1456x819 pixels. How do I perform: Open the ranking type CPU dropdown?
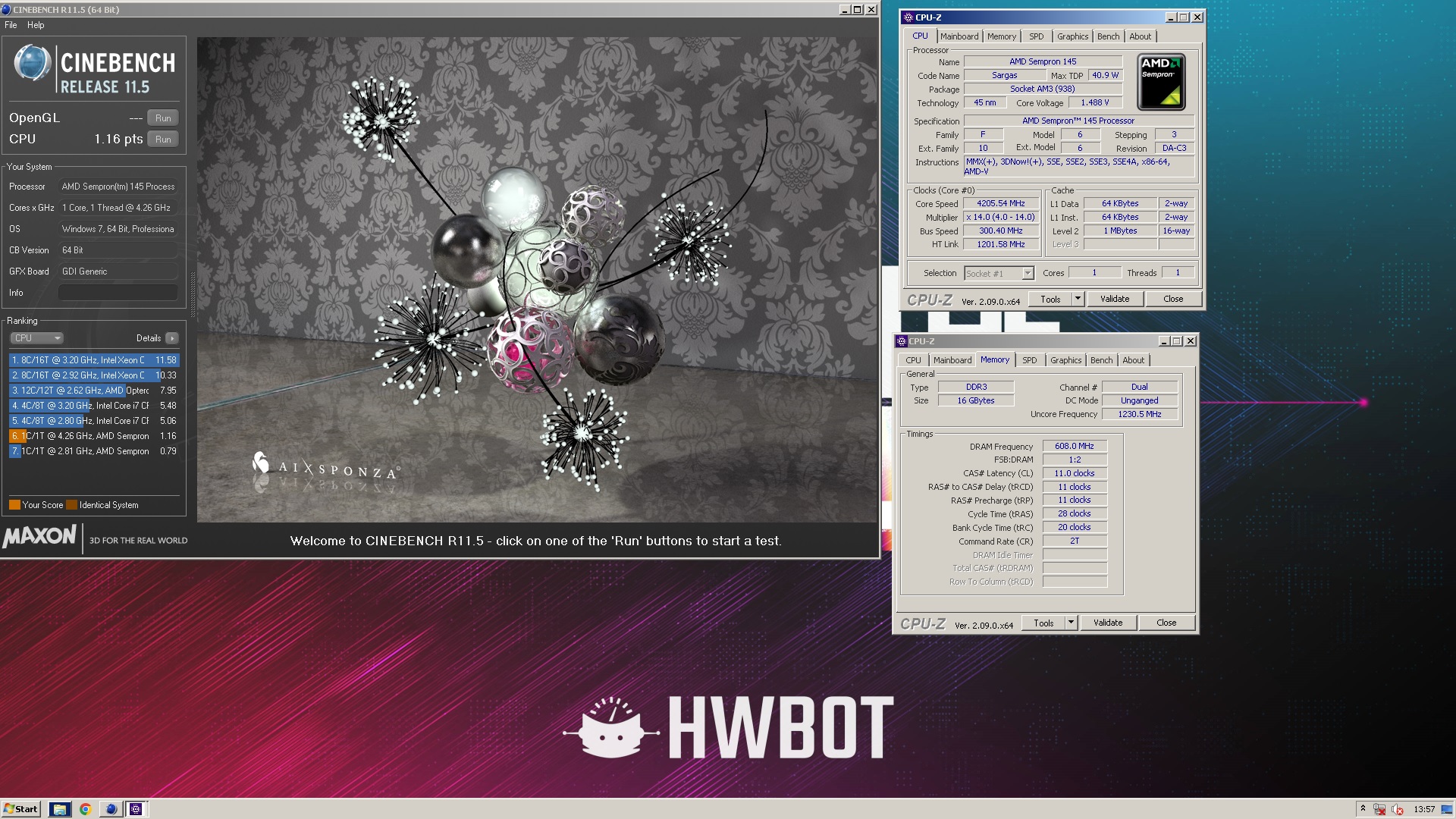[36, 338]
